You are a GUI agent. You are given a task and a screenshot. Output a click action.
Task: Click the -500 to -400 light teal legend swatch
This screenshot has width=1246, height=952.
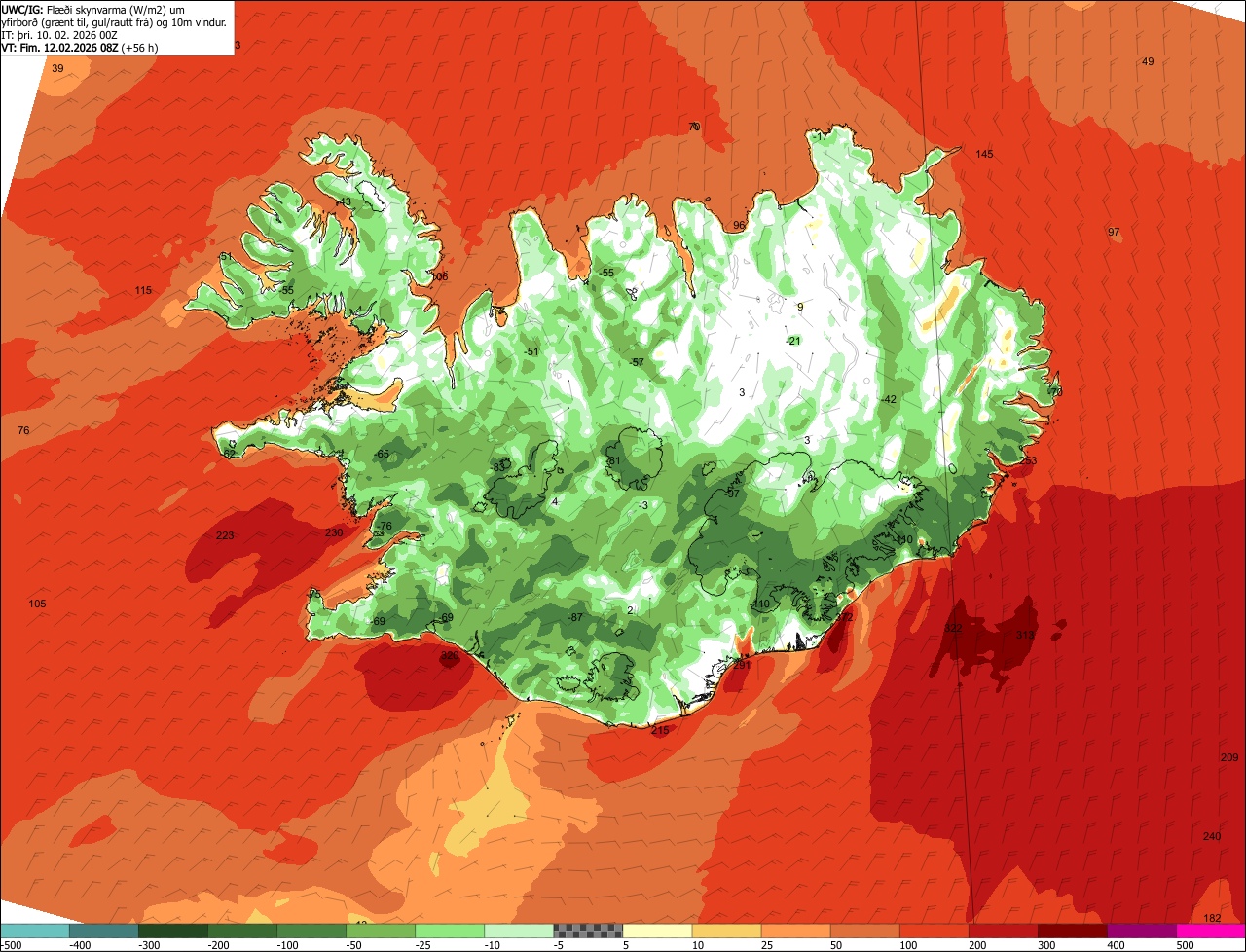pos(34,931)
